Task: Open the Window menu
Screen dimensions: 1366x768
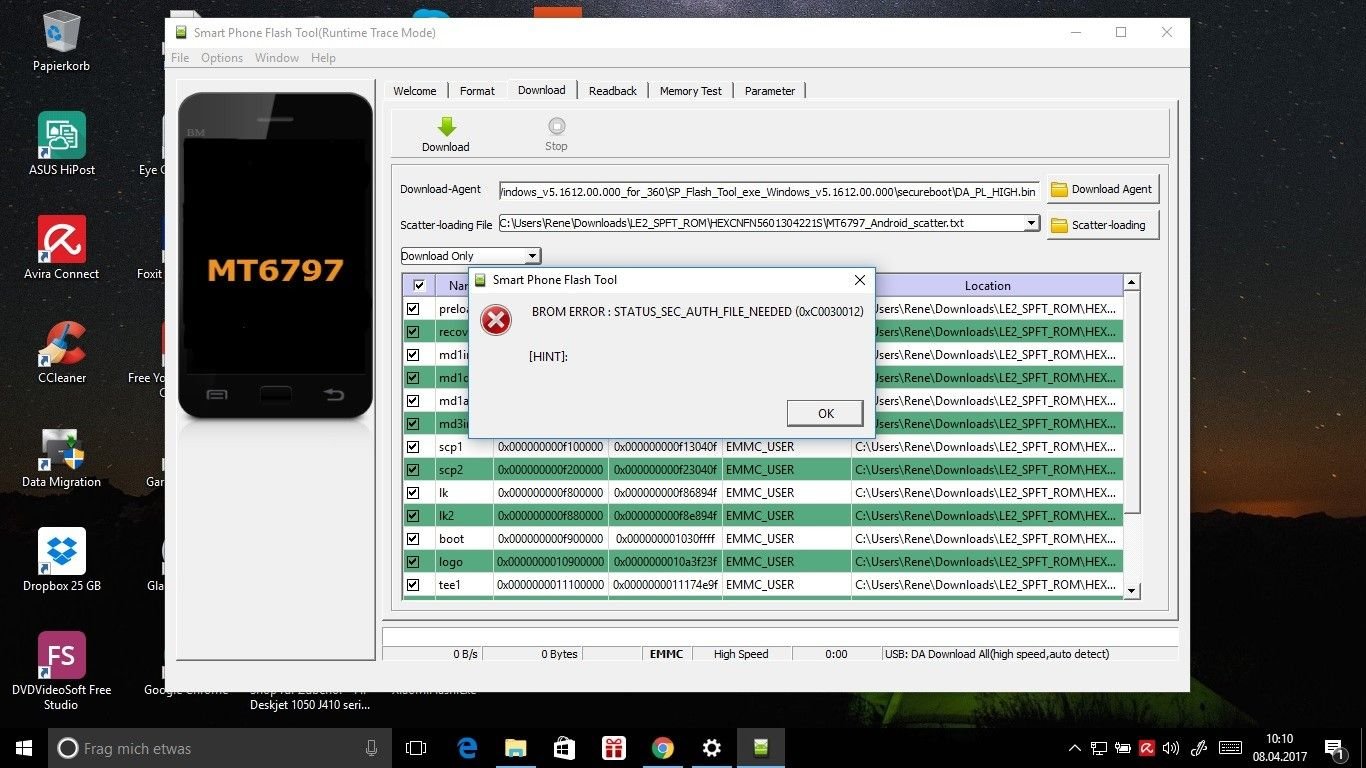Action: pos(277,58)
